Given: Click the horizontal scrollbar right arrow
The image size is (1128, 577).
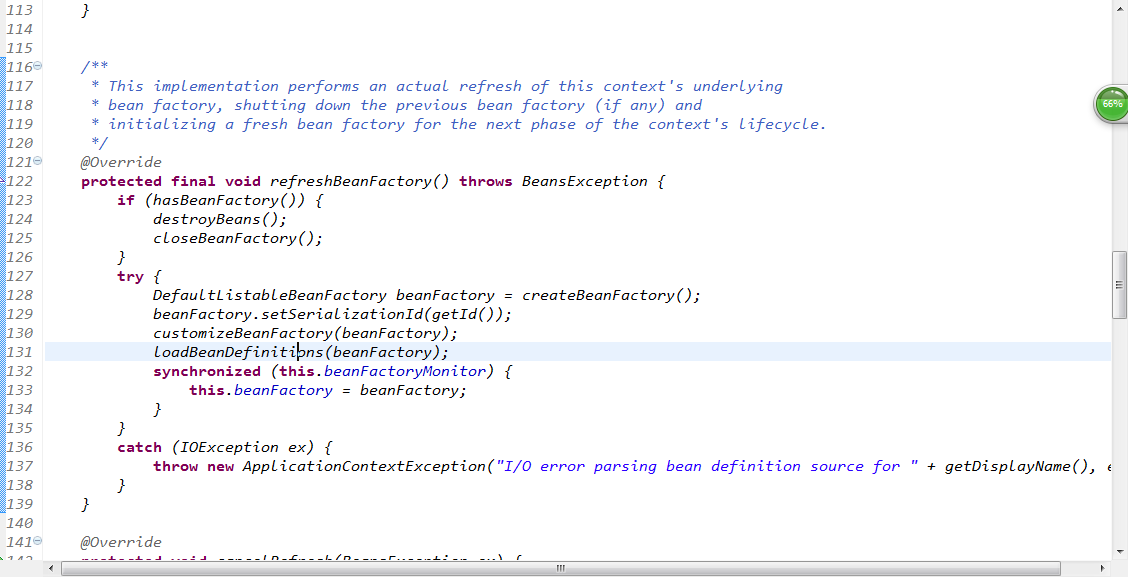Looking at the screenshot, I should click(x=1104, y=568).
